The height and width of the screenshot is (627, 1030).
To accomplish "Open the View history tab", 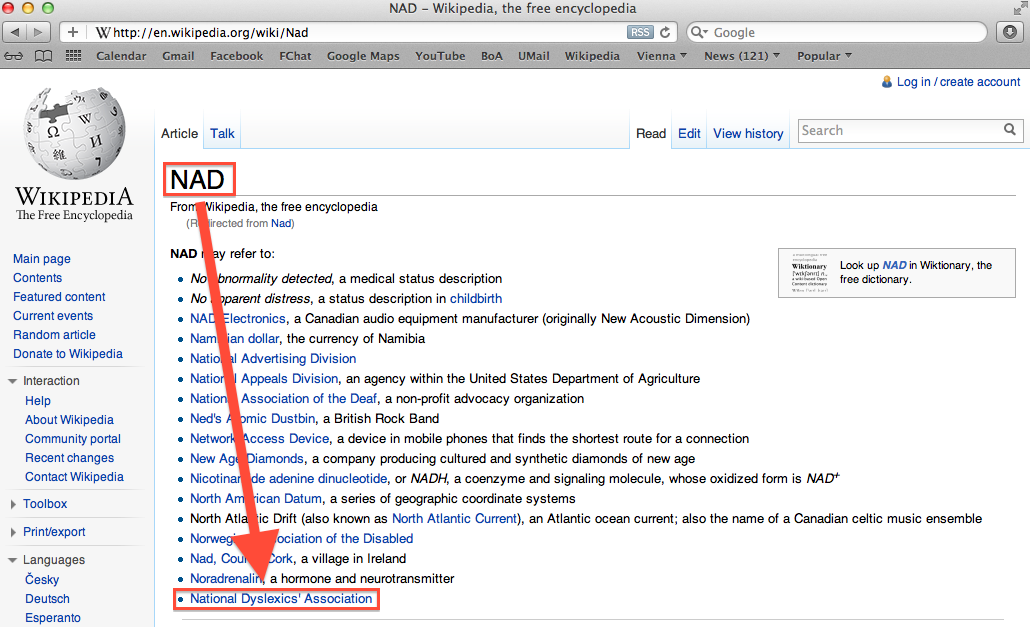I will [748, 133].
